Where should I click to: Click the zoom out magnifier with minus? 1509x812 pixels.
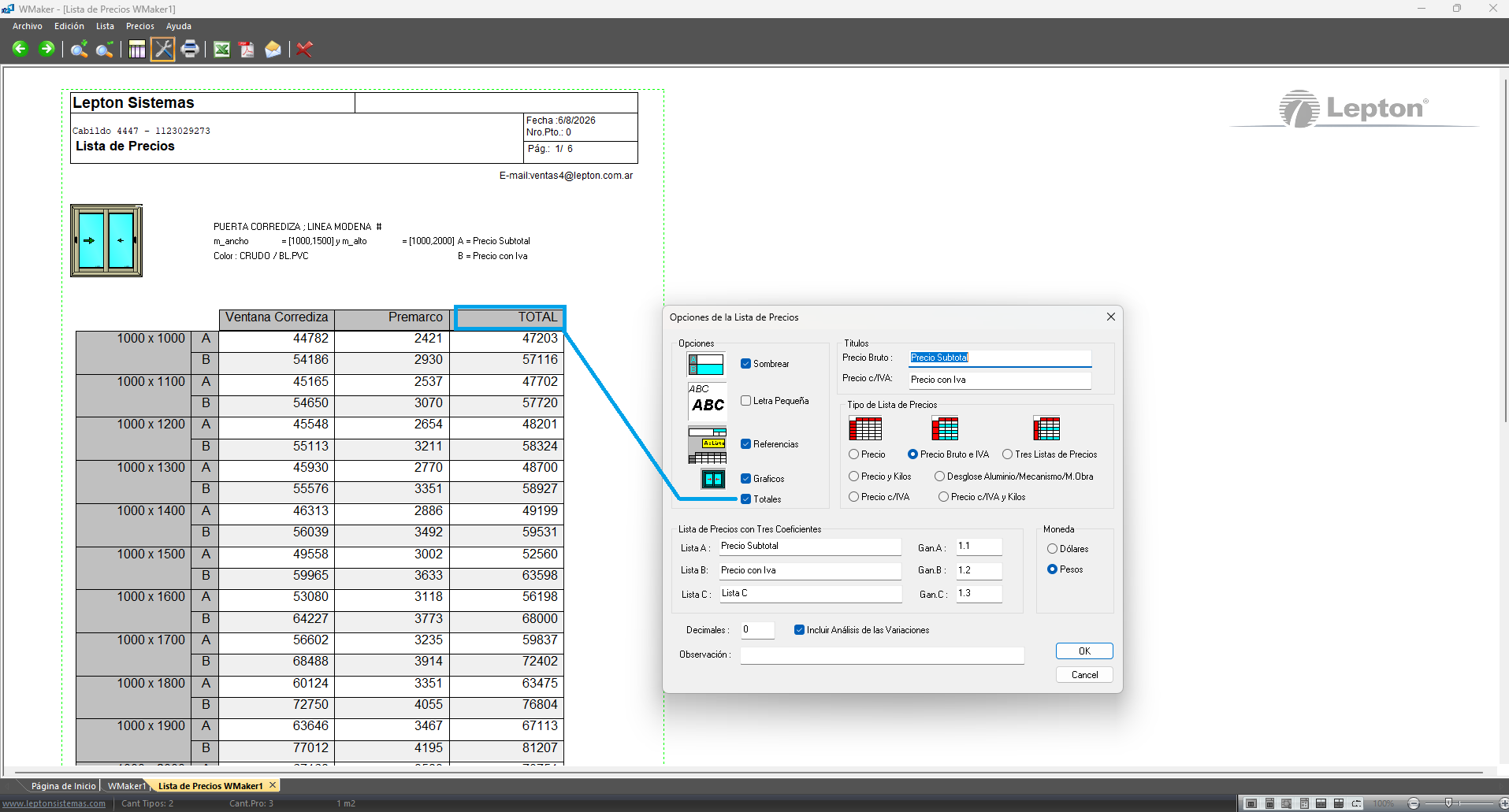point(104,50)
